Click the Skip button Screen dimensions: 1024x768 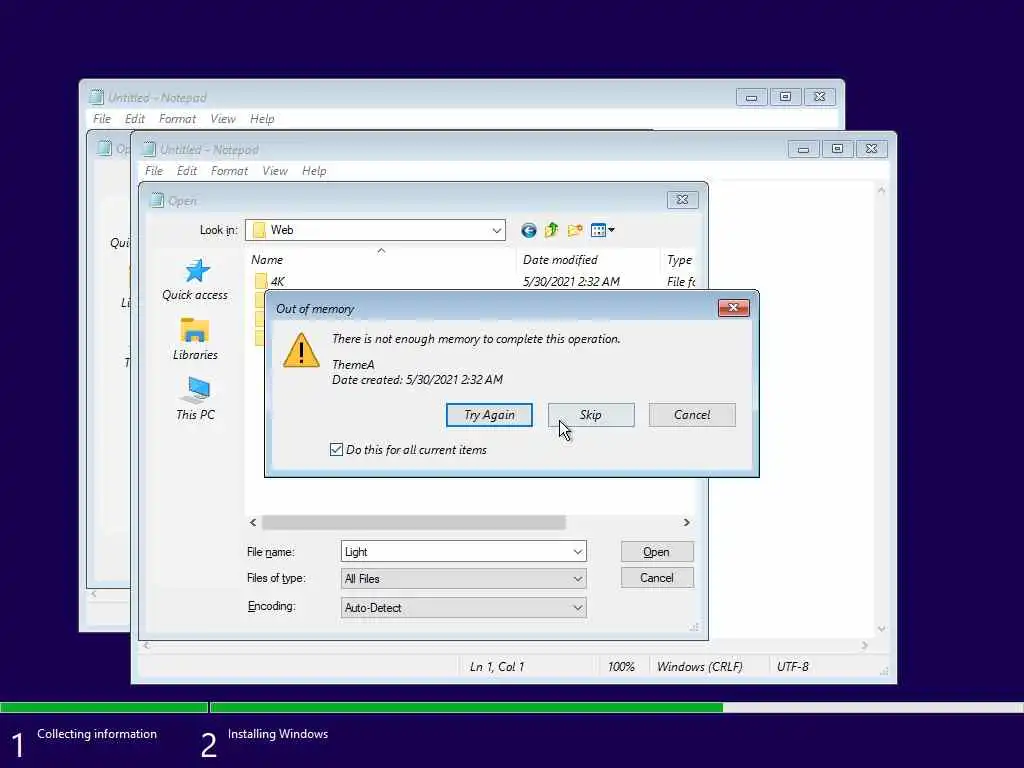591,415
